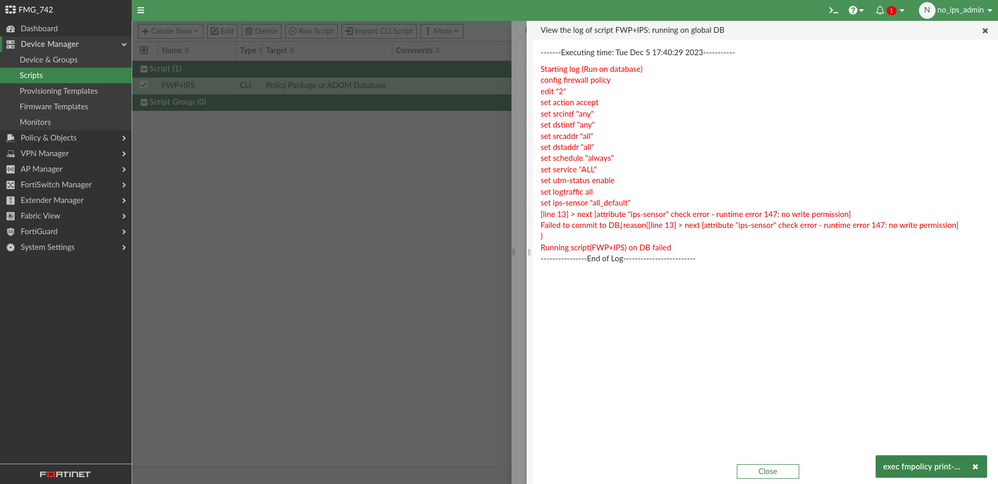Click the VPN Manager icon

tap(10, 153)
